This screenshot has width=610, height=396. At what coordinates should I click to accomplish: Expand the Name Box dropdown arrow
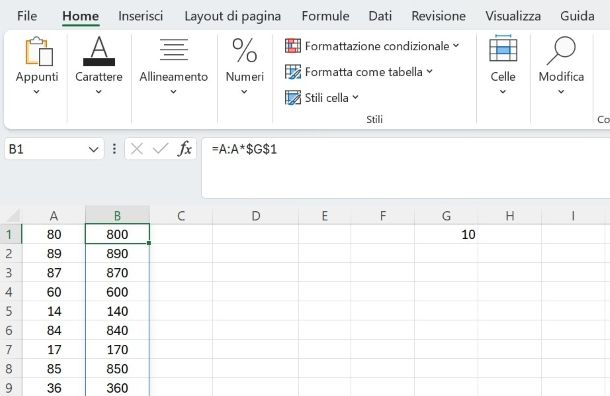click(x=93, y=149)
